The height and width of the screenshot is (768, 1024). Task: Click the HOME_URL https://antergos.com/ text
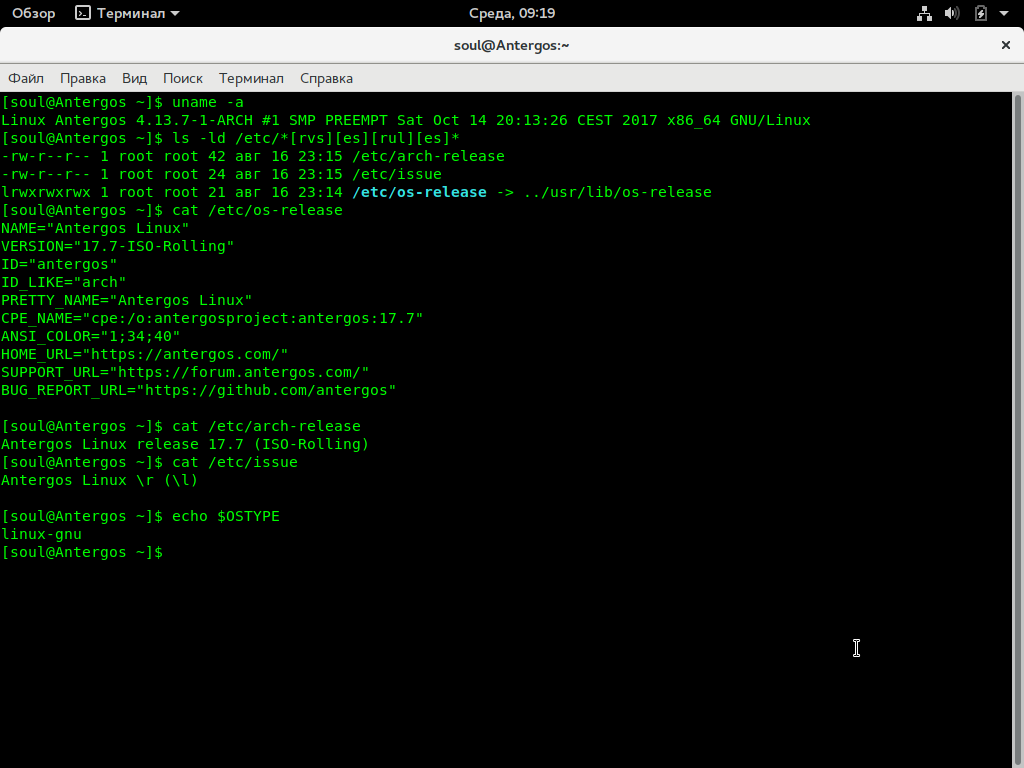[x=144, y=354]
